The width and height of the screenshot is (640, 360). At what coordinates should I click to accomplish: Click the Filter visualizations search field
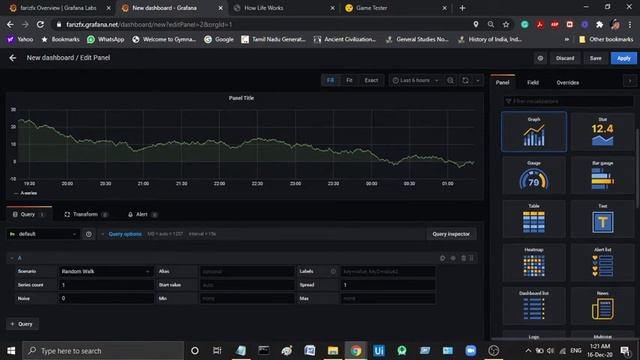click(568, 101)
